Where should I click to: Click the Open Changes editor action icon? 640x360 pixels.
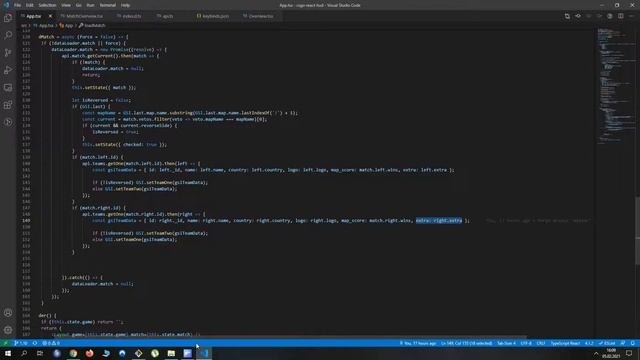pos(567,16)
